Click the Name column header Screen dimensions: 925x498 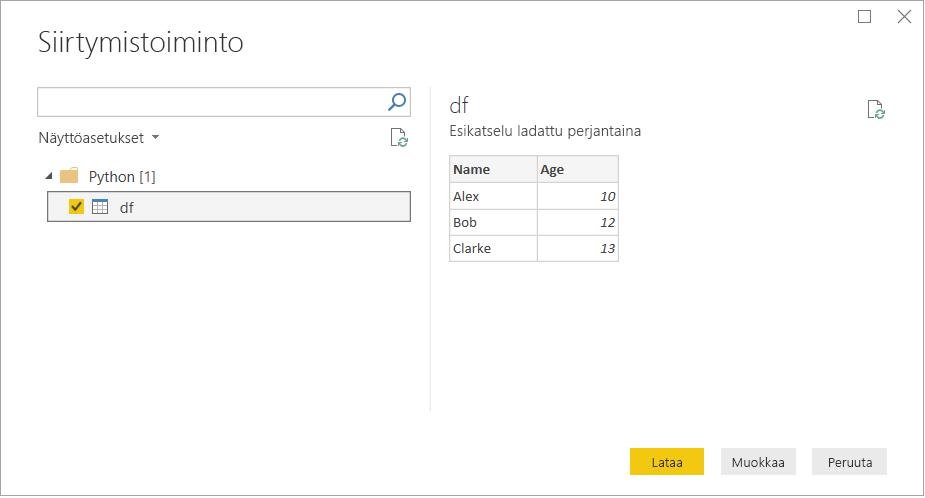(x=493, y=169)
